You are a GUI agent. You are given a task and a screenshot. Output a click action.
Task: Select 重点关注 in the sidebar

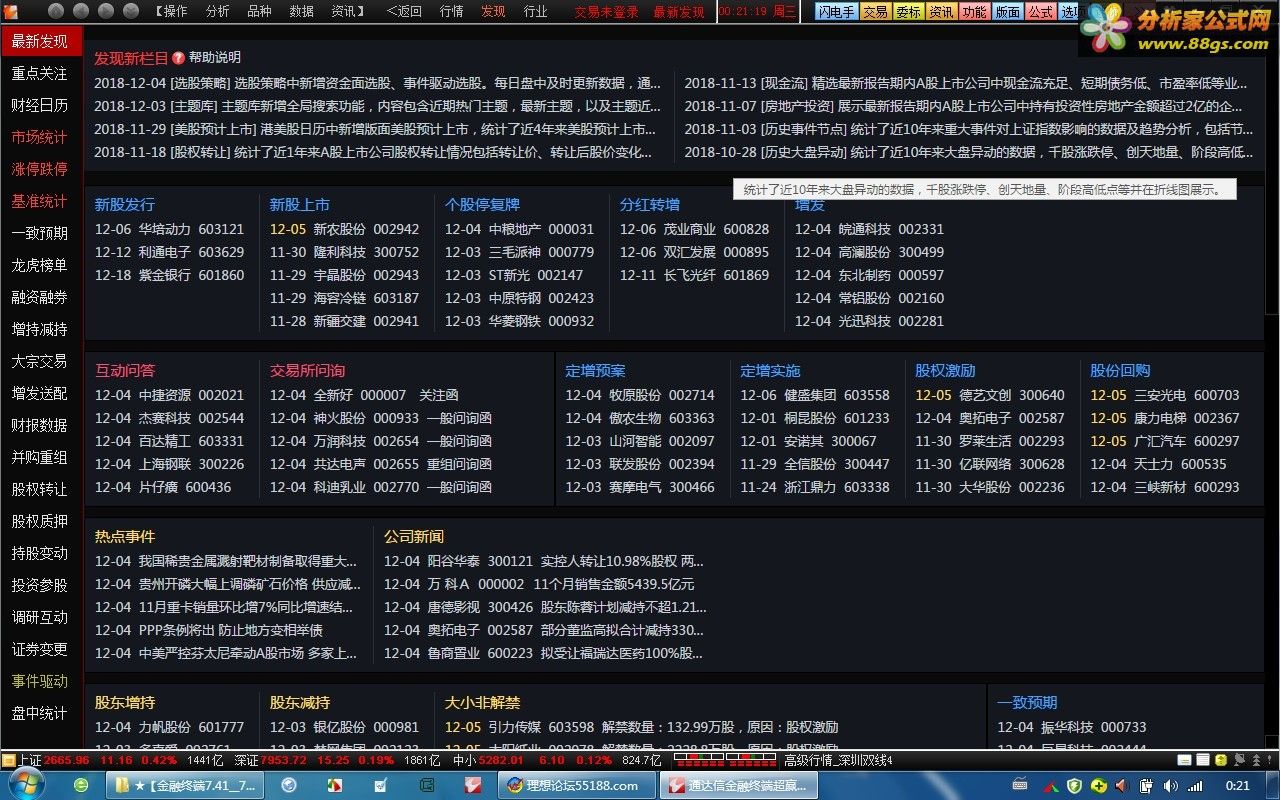pyautogui.click(x=40, y=73)
